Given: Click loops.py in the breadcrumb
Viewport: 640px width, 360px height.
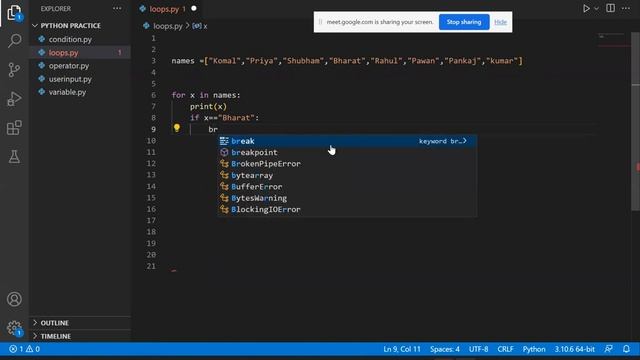Looking at the screenshot, I should pos(168,26).
